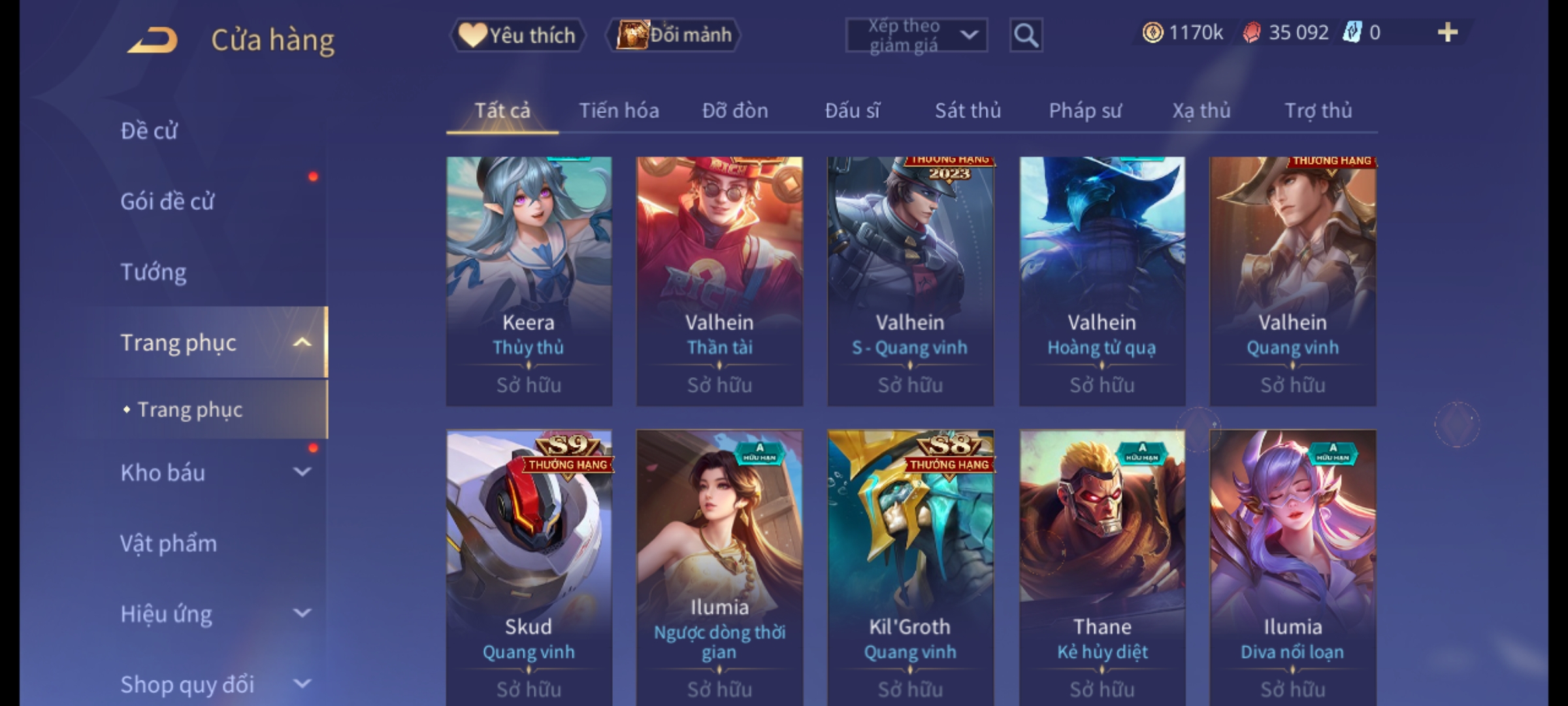
Task: Open favorites via Yêu thích heart button
Action: (x=517, y=35)
